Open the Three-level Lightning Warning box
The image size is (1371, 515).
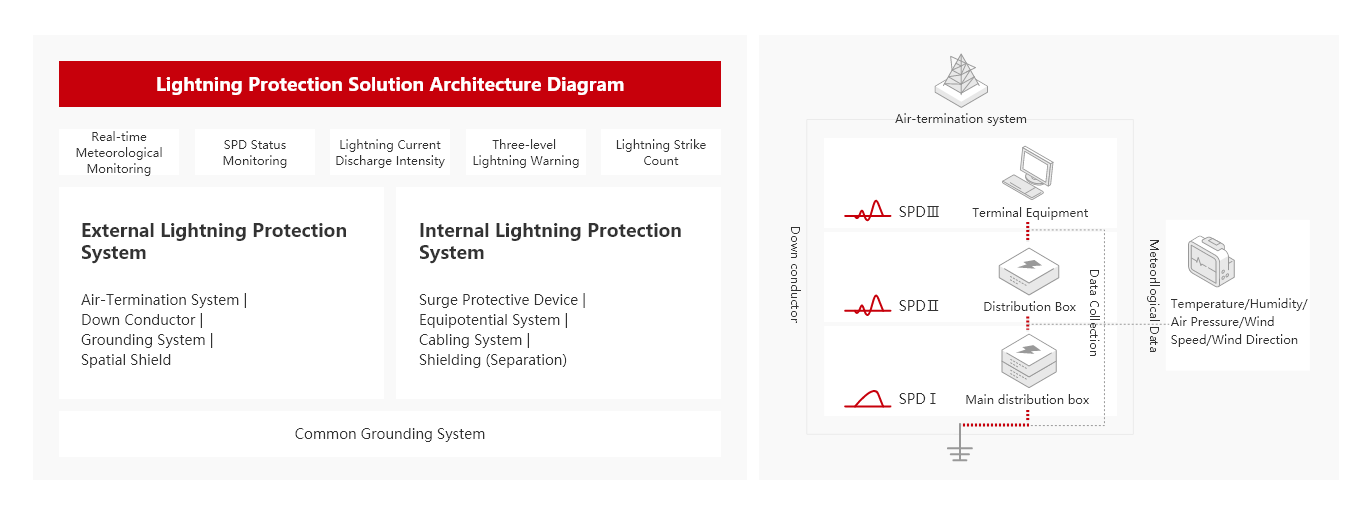coord(526,153)
